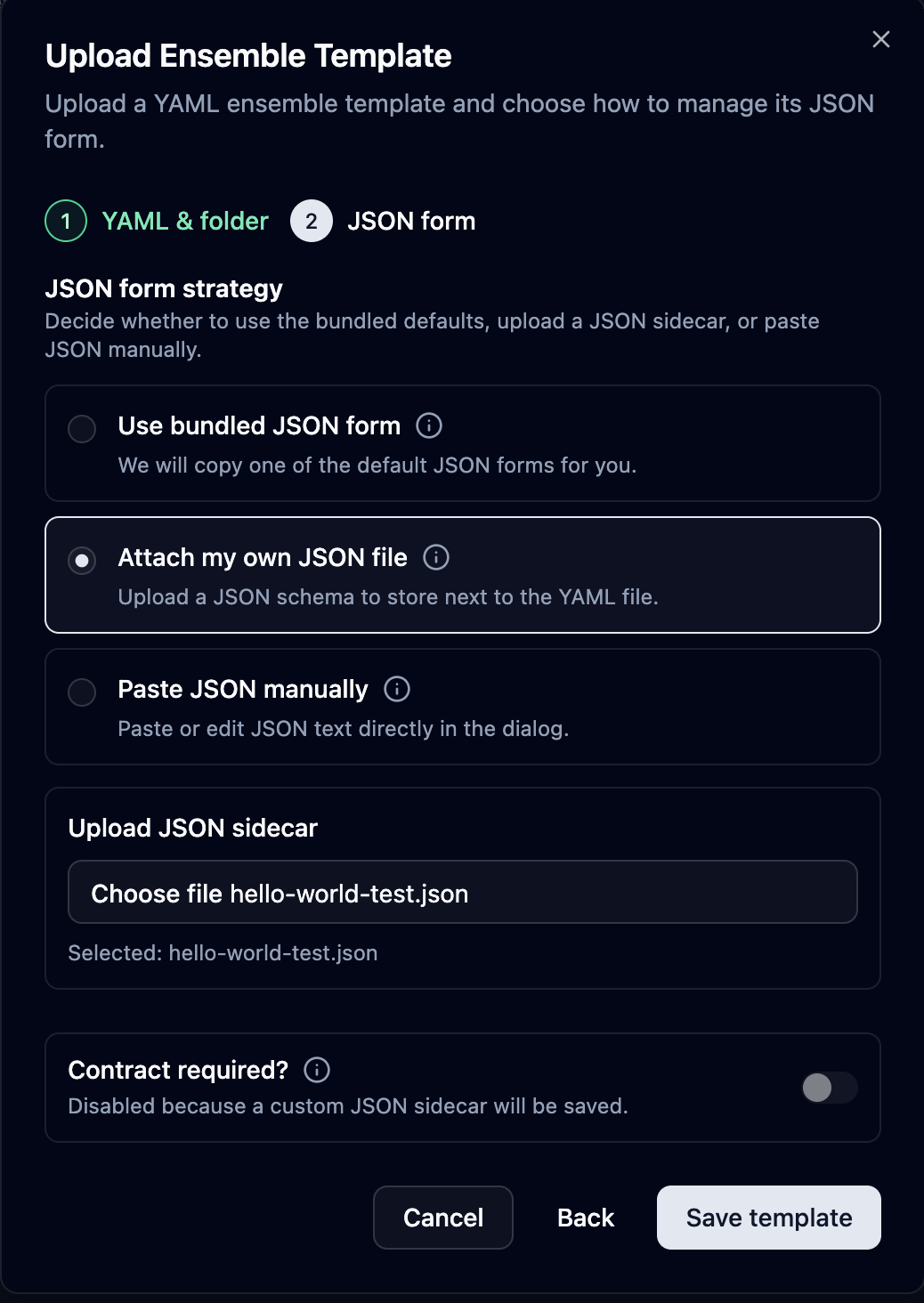Toggle the Contract required switch
Screen dimensions: 924x1303
pyautogui.click(x=830, y=1088)
